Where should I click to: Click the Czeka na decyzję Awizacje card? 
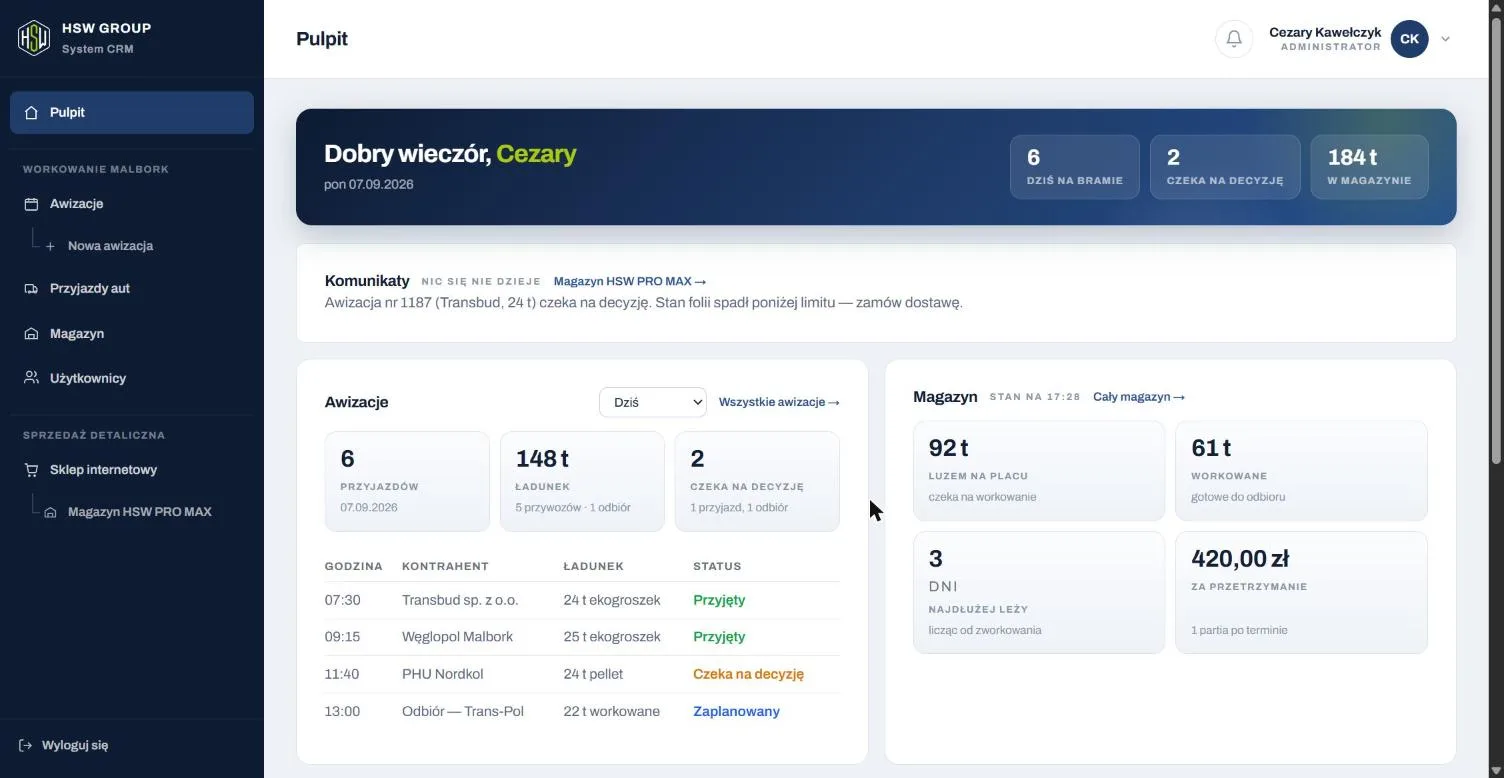click(x=757, y=481)
